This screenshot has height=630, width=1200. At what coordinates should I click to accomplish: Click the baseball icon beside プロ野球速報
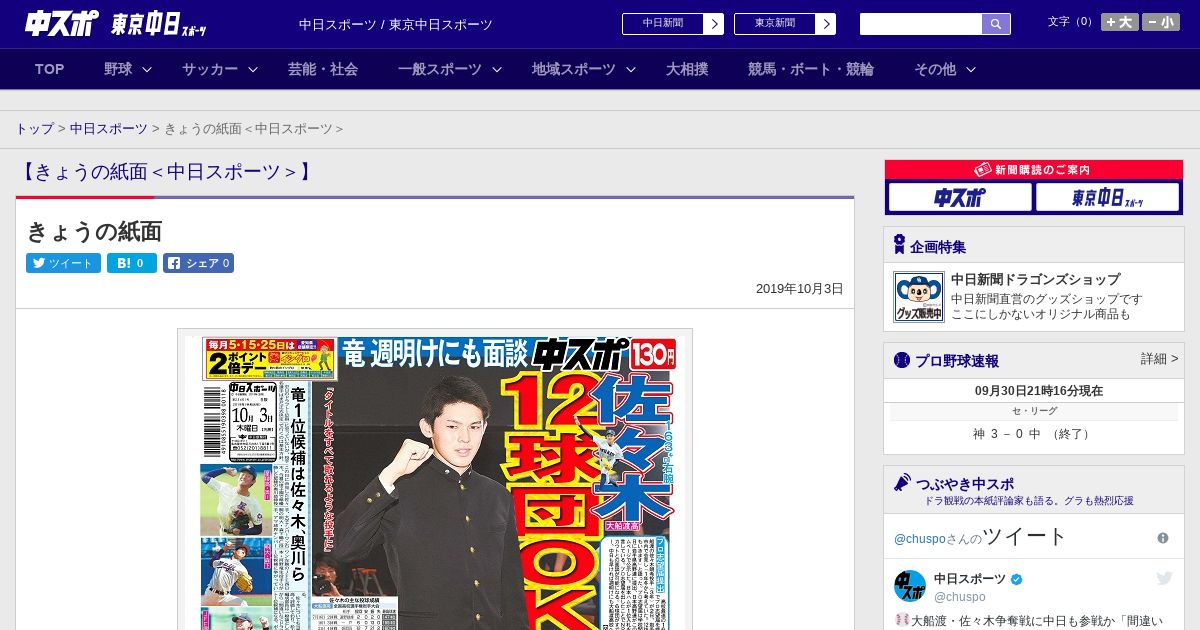(x=902, y=360)
